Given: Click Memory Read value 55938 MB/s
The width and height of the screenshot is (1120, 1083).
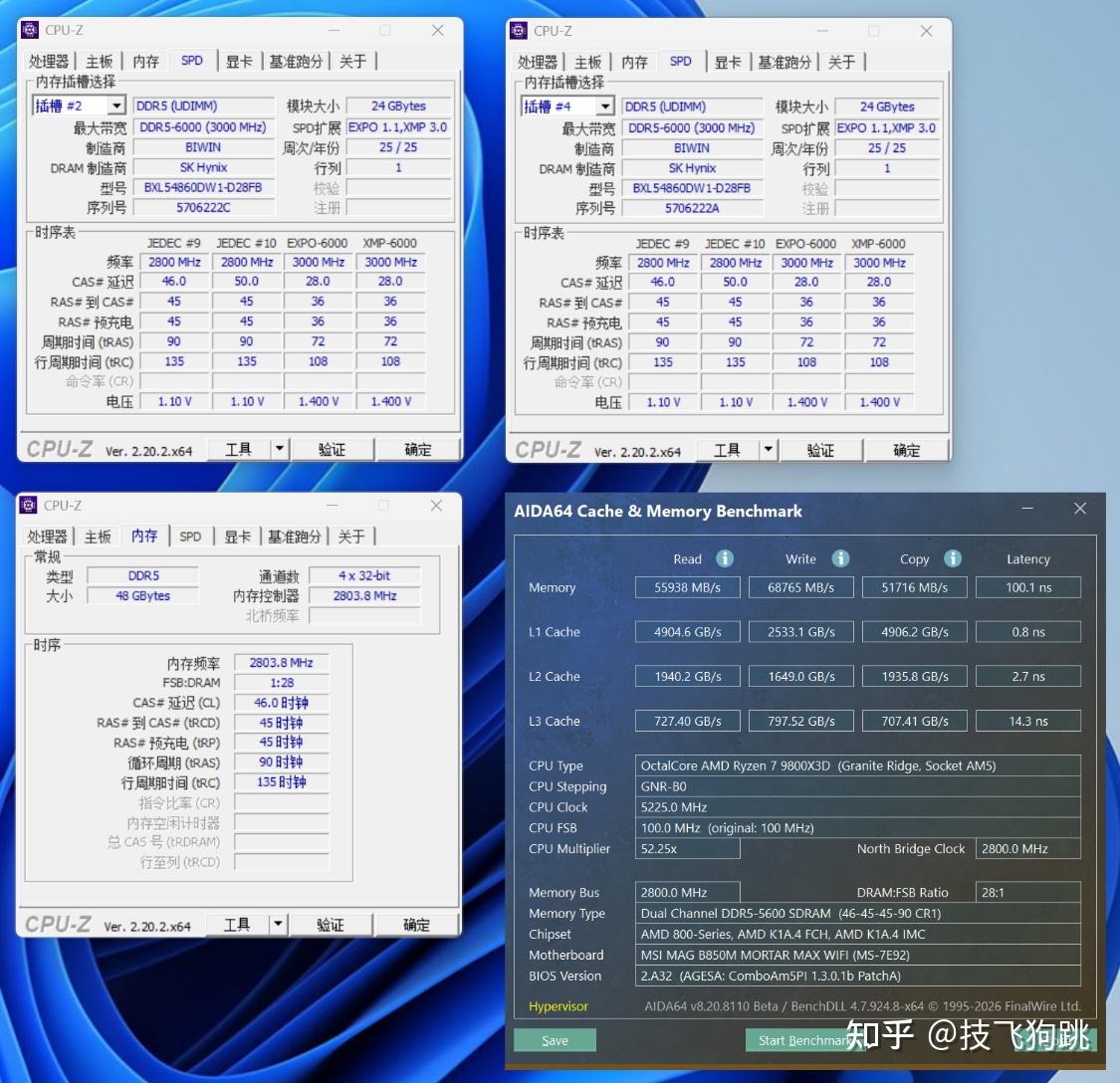Looking at the screenshot, I should coord(687,587).
